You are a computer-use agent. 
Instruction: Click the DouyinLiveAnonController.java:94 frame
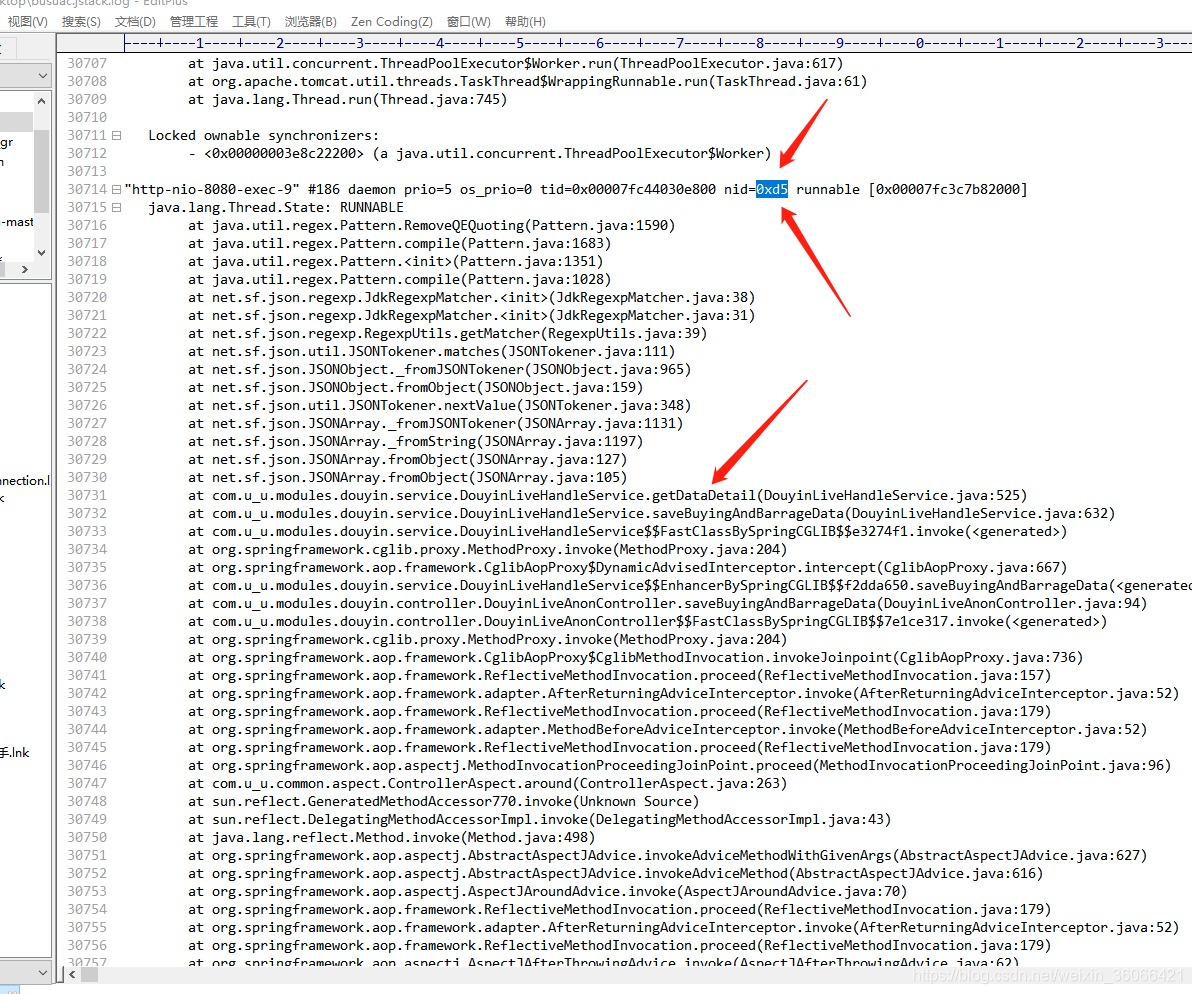tap(667, 603)
